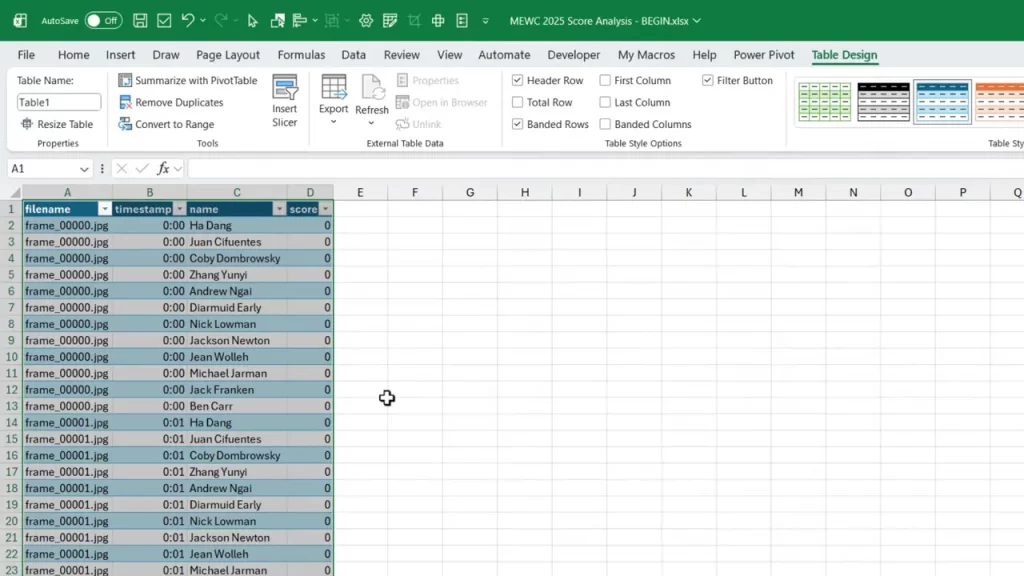This screenshot has height=576, width=1024.
Task: Enable the Total Row checkbox
Action: [517, 103]
